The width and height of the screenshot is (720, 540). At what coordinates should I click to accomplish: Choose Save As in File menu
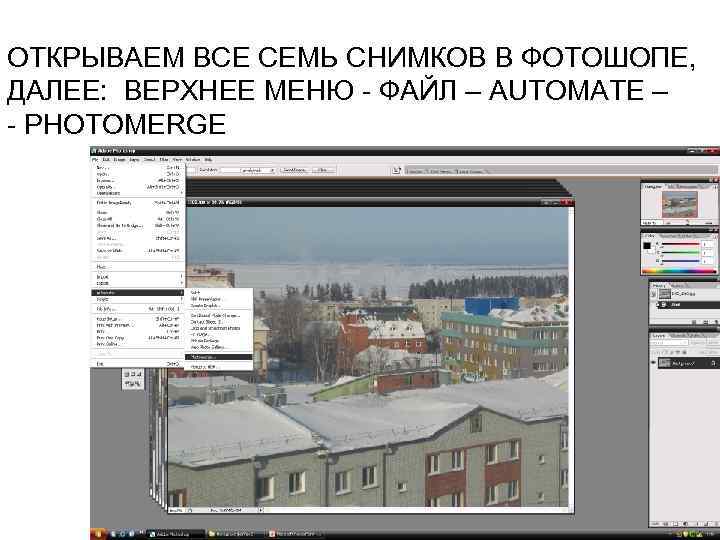point(138,238)
